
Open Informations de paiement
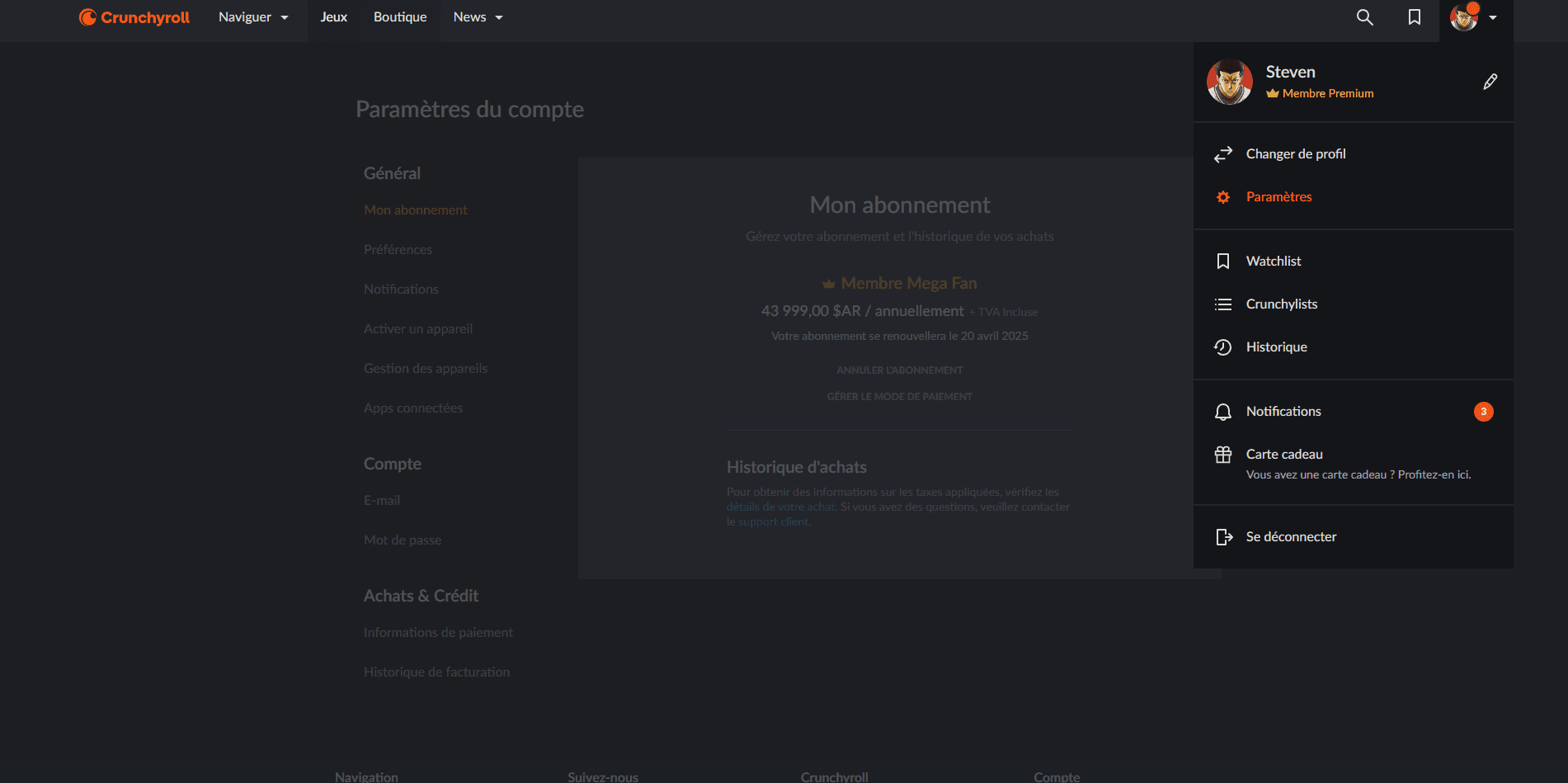(438, 633)
